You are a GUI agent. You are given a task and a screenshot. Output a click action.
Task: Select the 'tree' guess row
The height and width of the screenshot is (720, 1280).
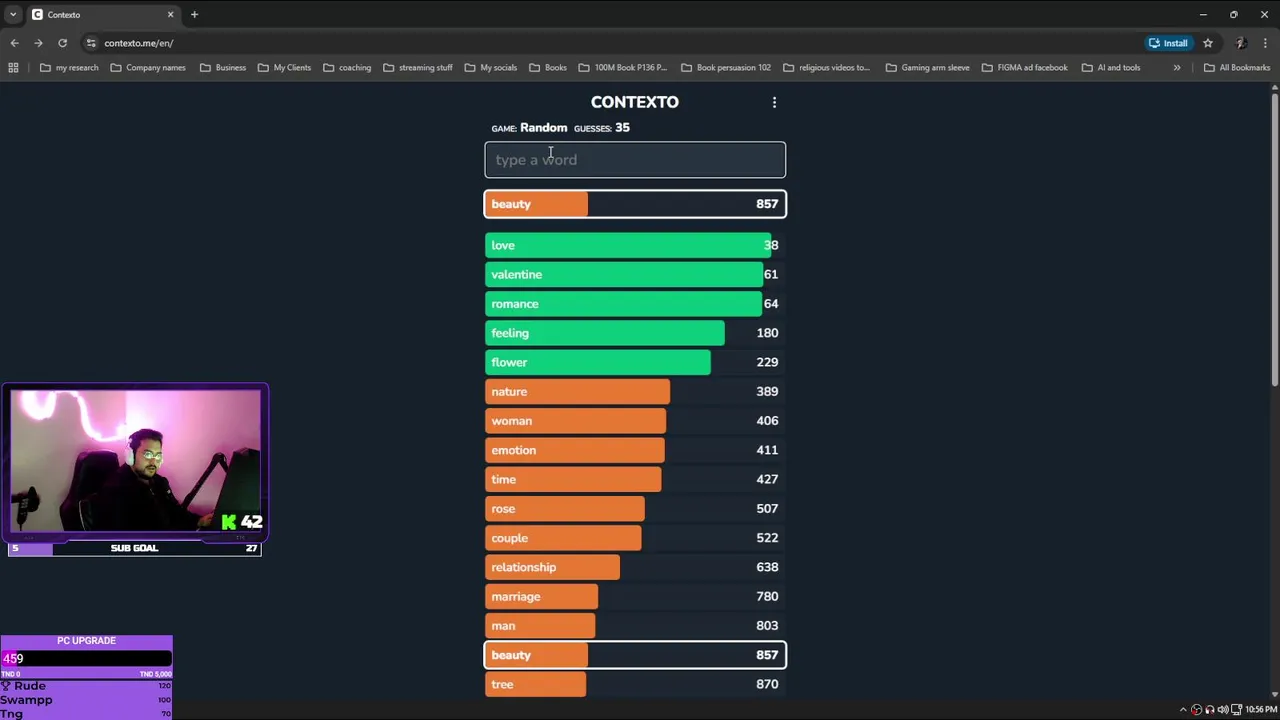(635, 685)
